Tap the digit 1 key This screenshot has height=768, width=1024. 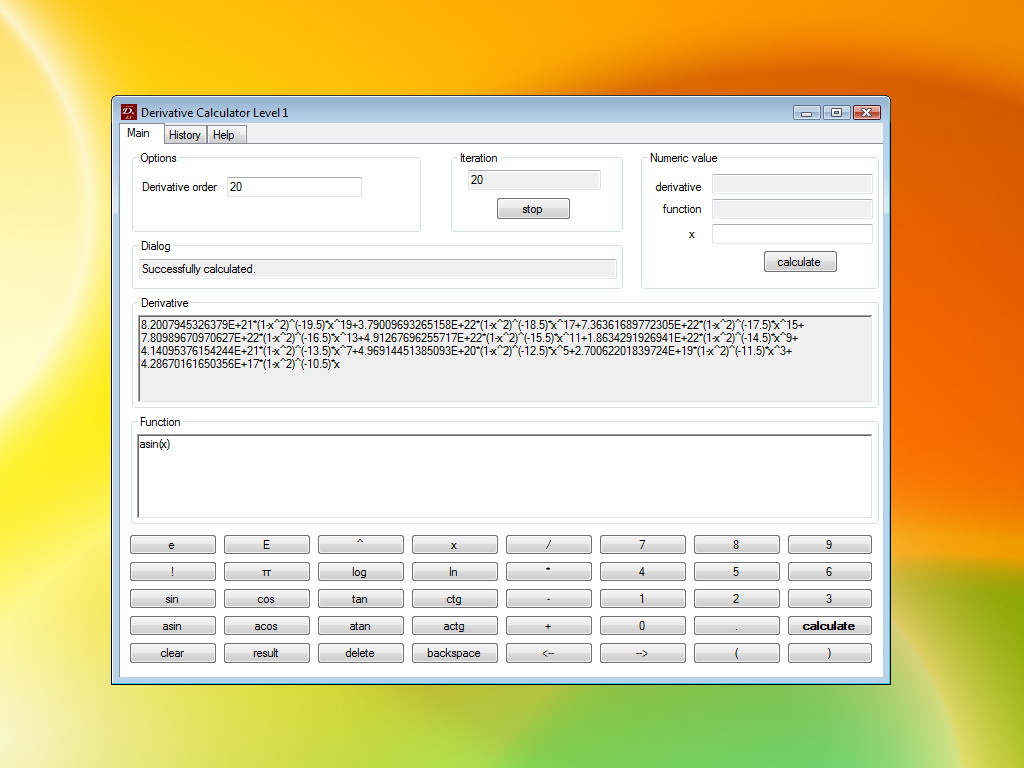643,599
